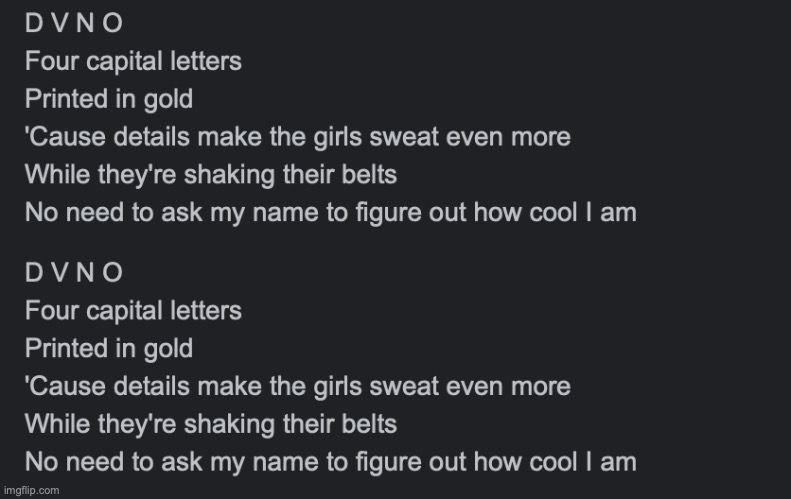Viewport: 791px width, 499px height.
Task: Click the second verse's "D V N O" heading
Action: 74,273
